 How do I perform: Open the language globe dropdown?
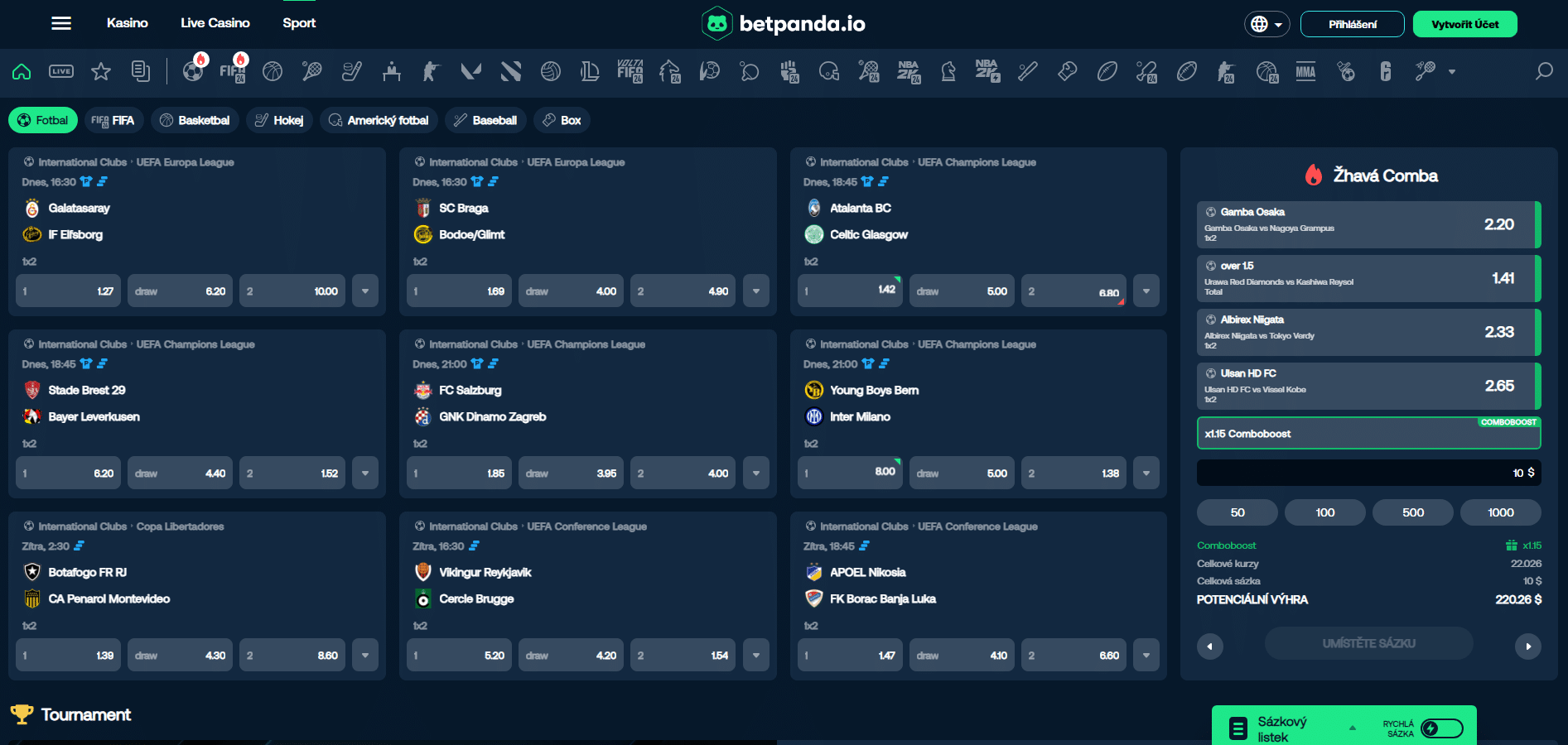(x=1266, y=24)
